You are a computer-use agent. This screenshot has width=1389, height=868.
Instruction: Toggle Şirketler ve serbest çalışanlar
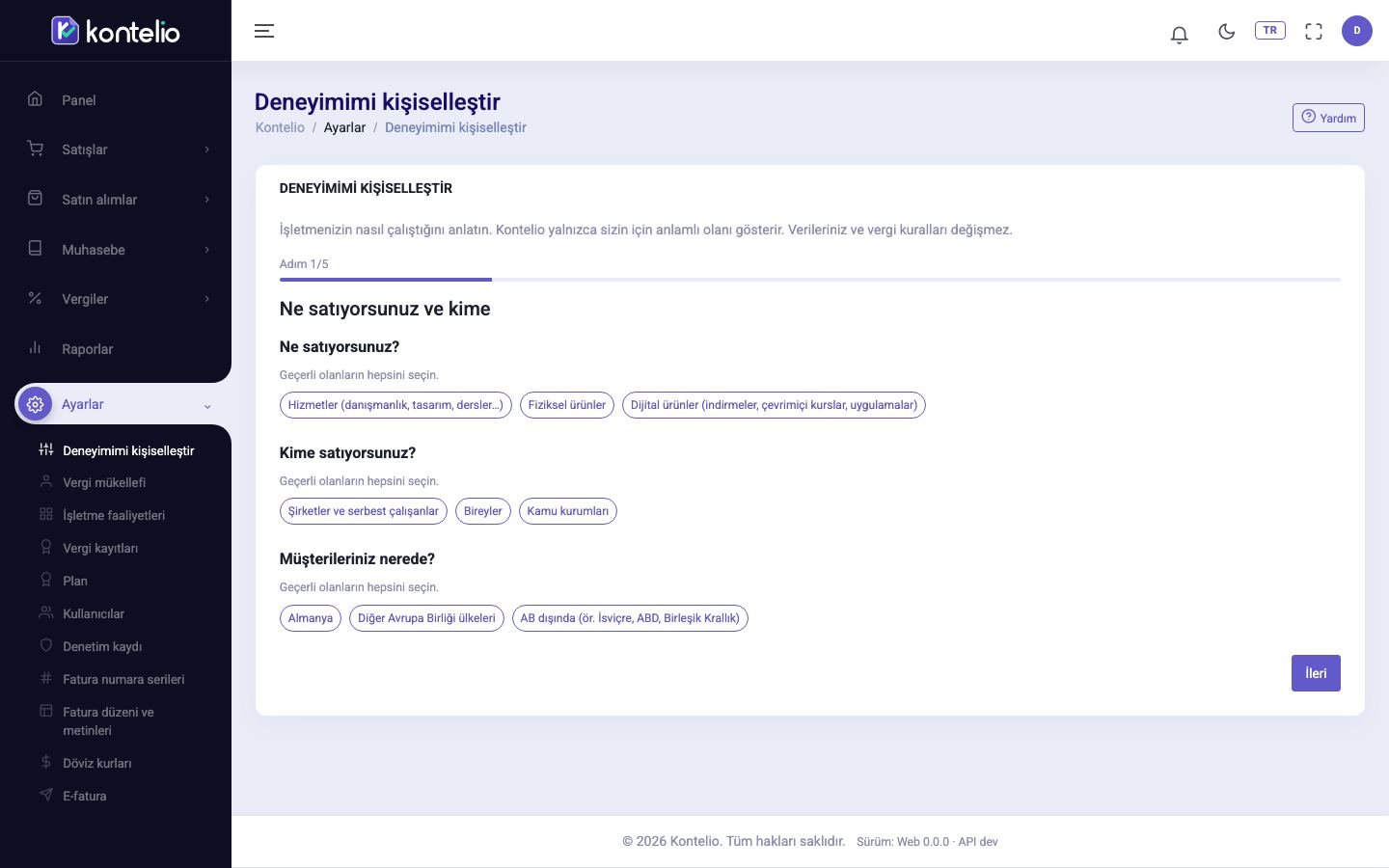[x=364, y=511]
